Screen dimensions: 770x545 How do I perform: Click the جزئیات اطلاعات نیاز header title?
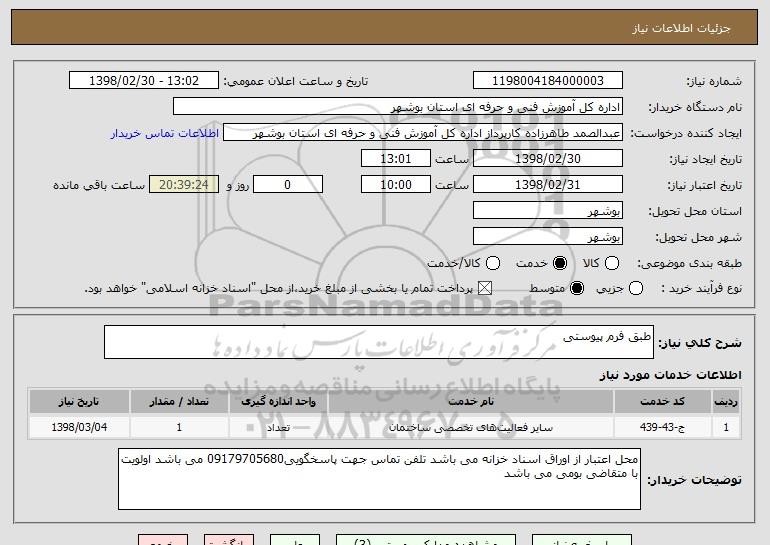click(681, 28)
